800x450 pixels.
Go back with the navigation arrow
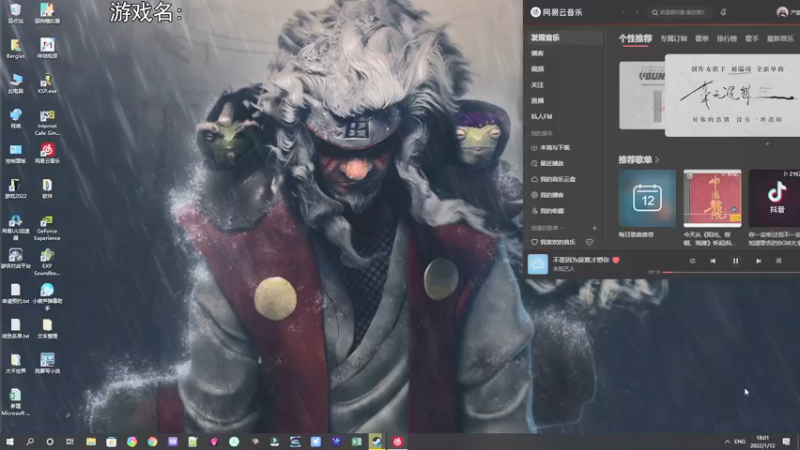pos(623,12)
